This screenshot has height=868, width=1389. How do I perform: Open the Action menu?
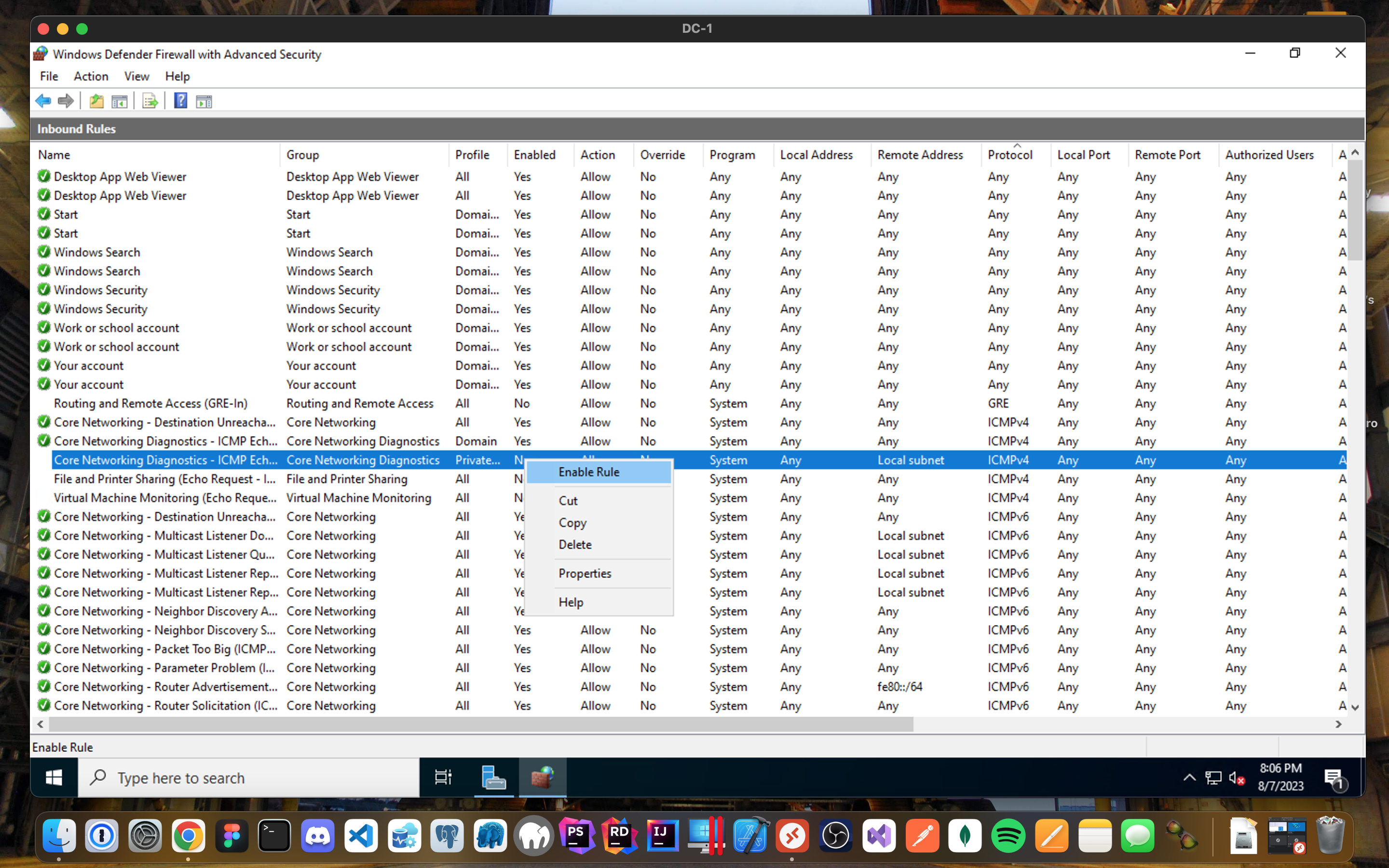pos(91,76)
